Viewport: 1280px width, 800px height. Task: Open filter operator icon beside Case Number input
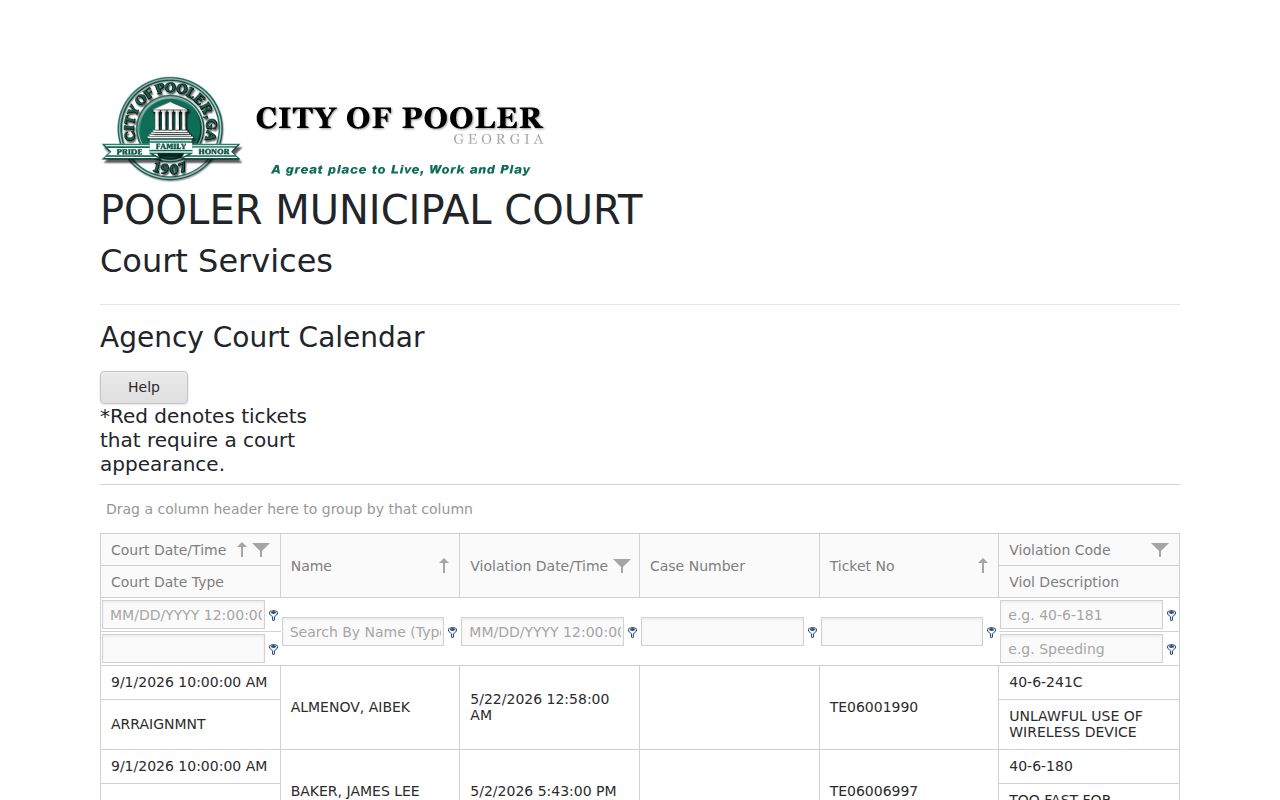click(812, 633)
